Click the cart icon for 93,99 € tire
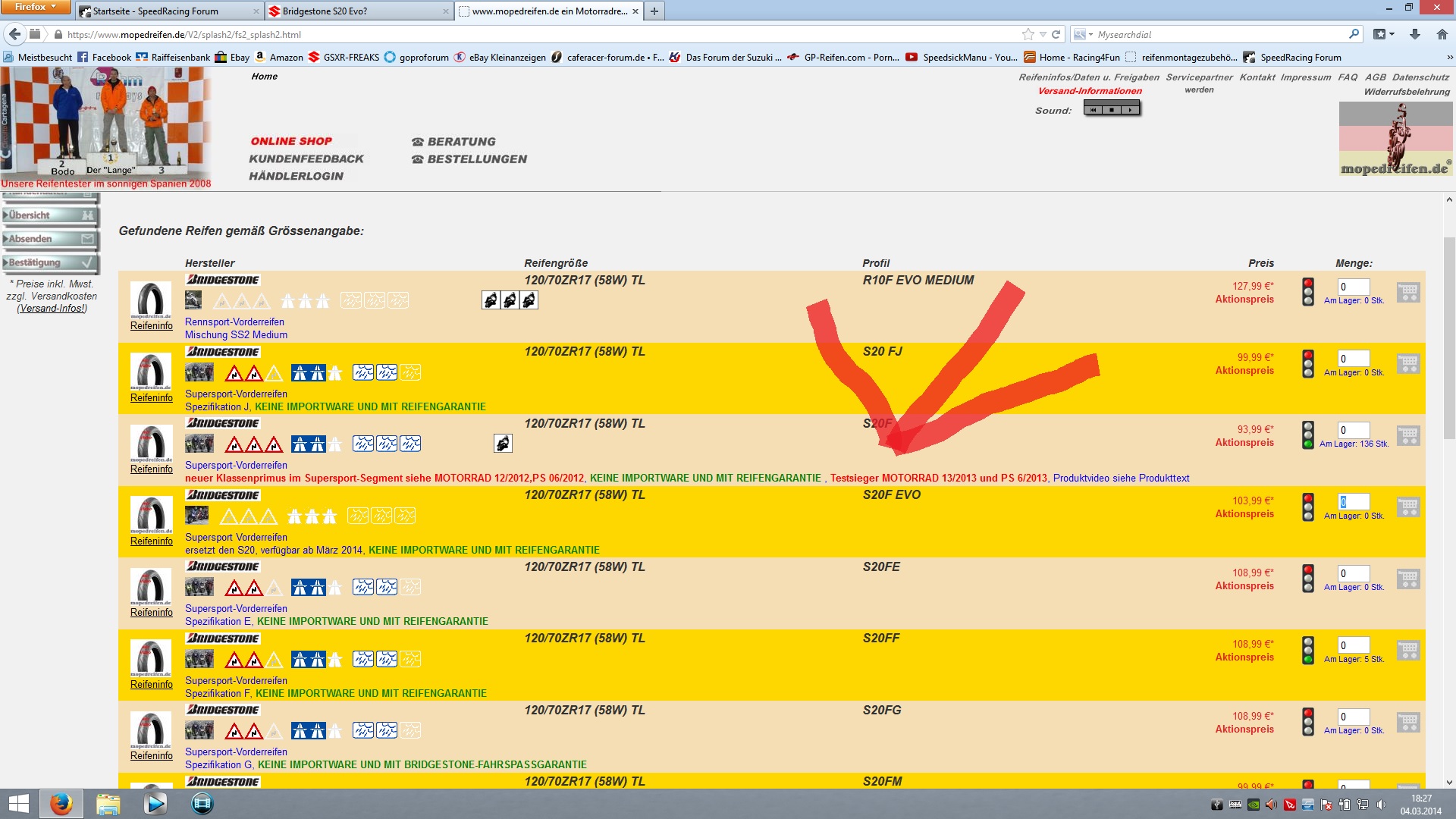 [1408, 435]
